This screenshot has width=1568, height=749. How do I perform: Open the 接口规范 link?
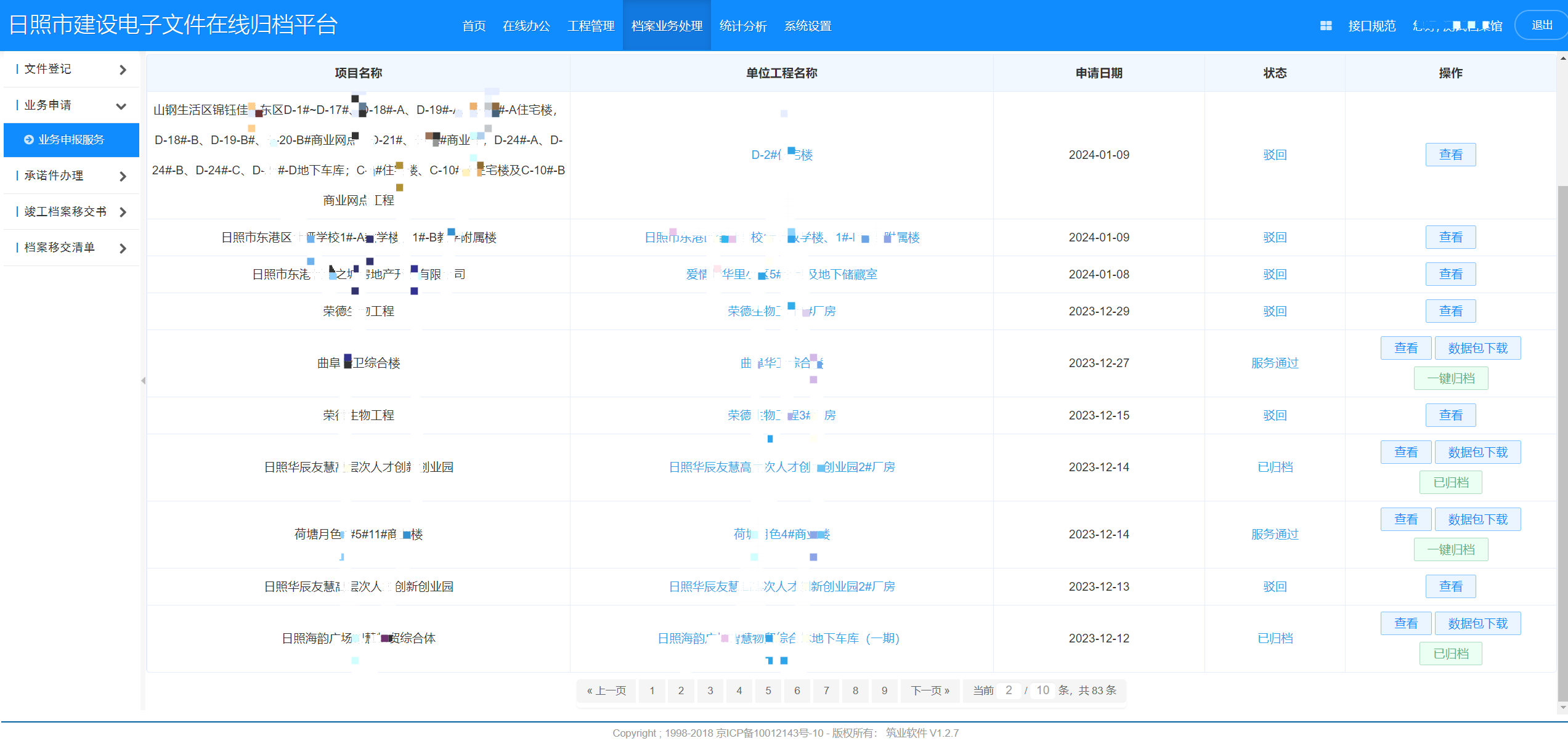tap(1371, 26)
